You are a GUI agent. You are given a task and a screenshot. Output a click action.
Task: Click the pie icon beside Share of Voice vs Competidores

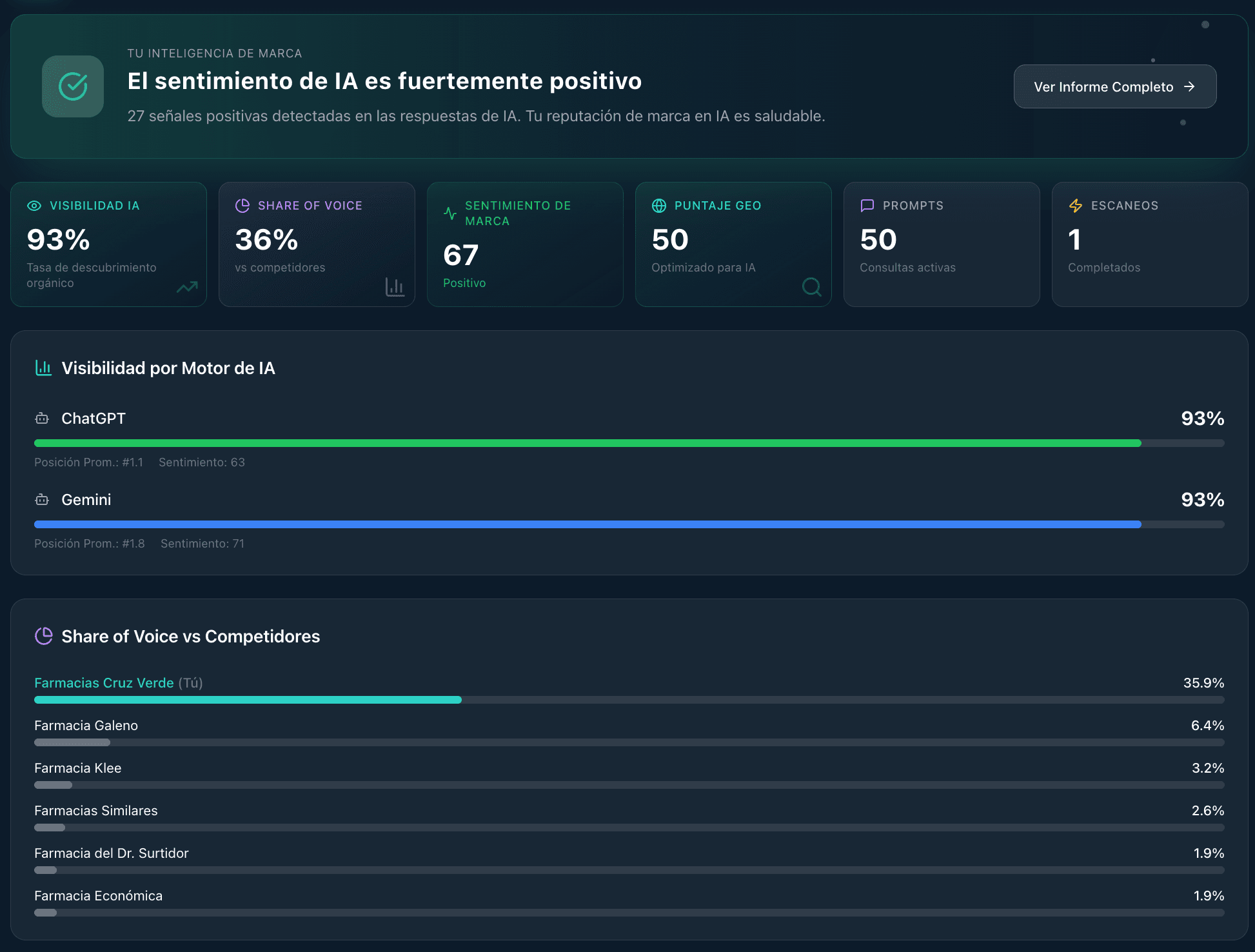(43, 637)
